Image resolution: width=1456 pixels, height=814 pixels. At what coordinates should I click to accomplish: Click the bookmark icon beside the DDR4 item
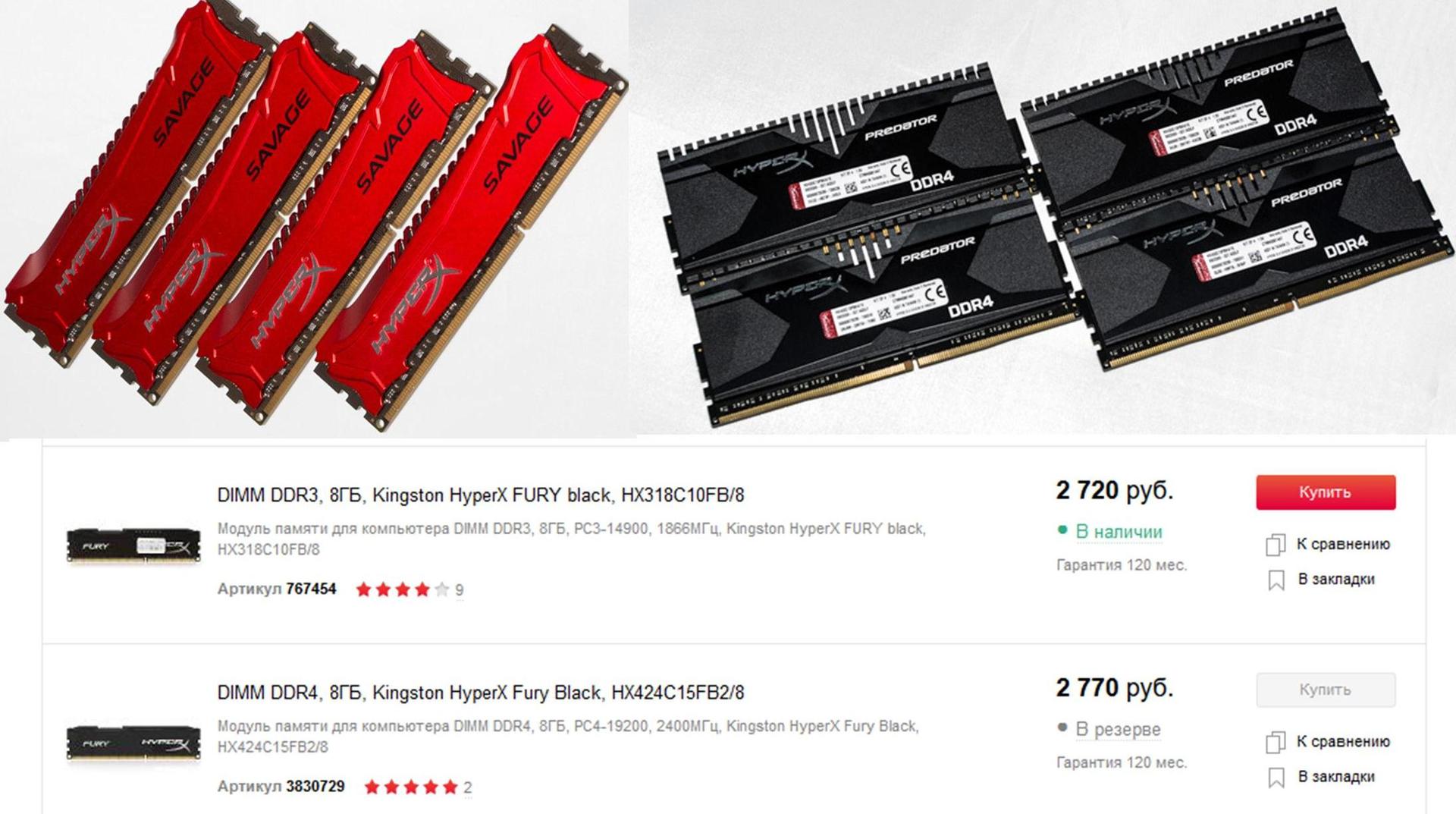point(1276,778)
